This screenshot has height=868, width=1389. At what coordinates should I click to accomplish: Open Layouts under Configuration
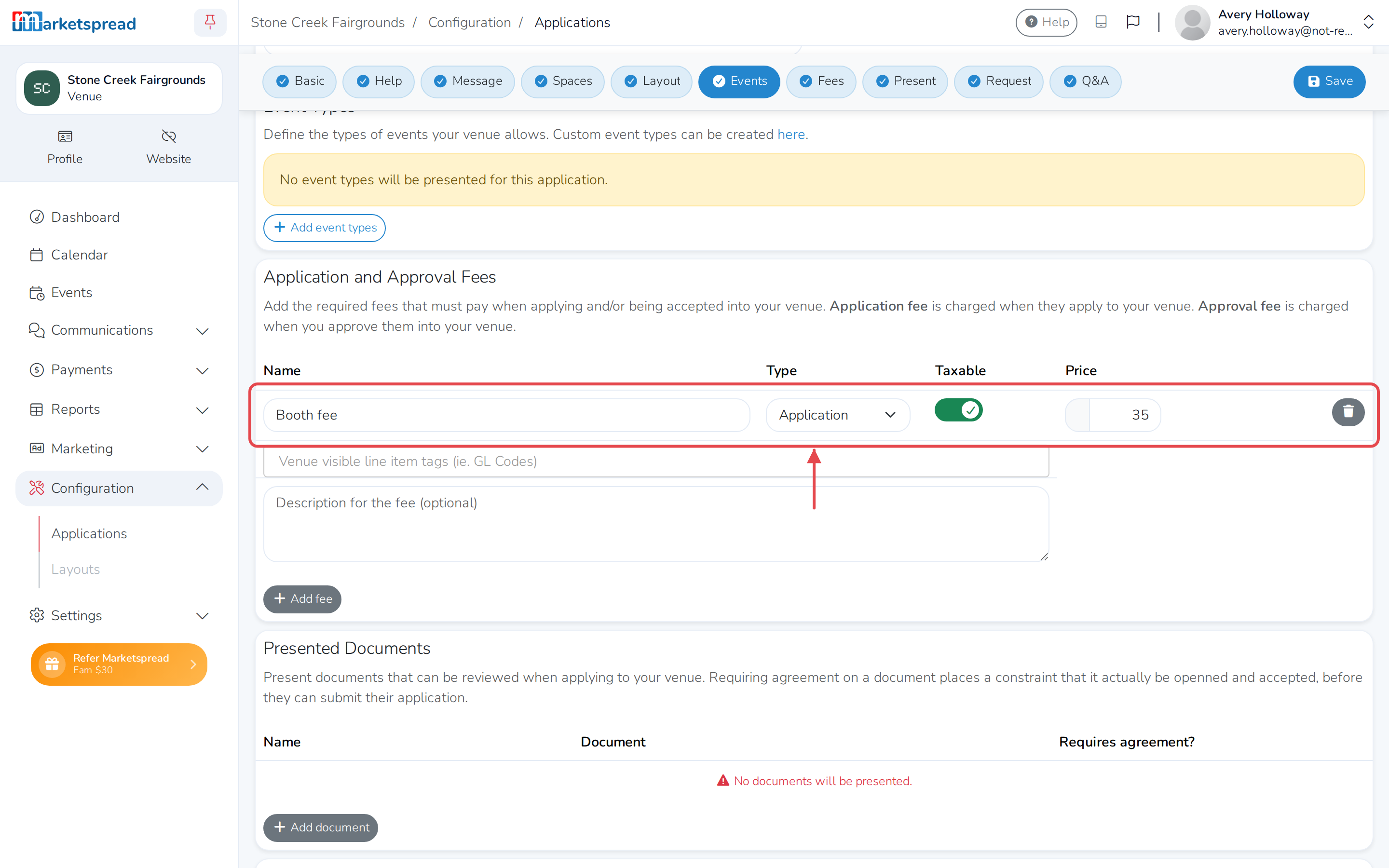75,569
